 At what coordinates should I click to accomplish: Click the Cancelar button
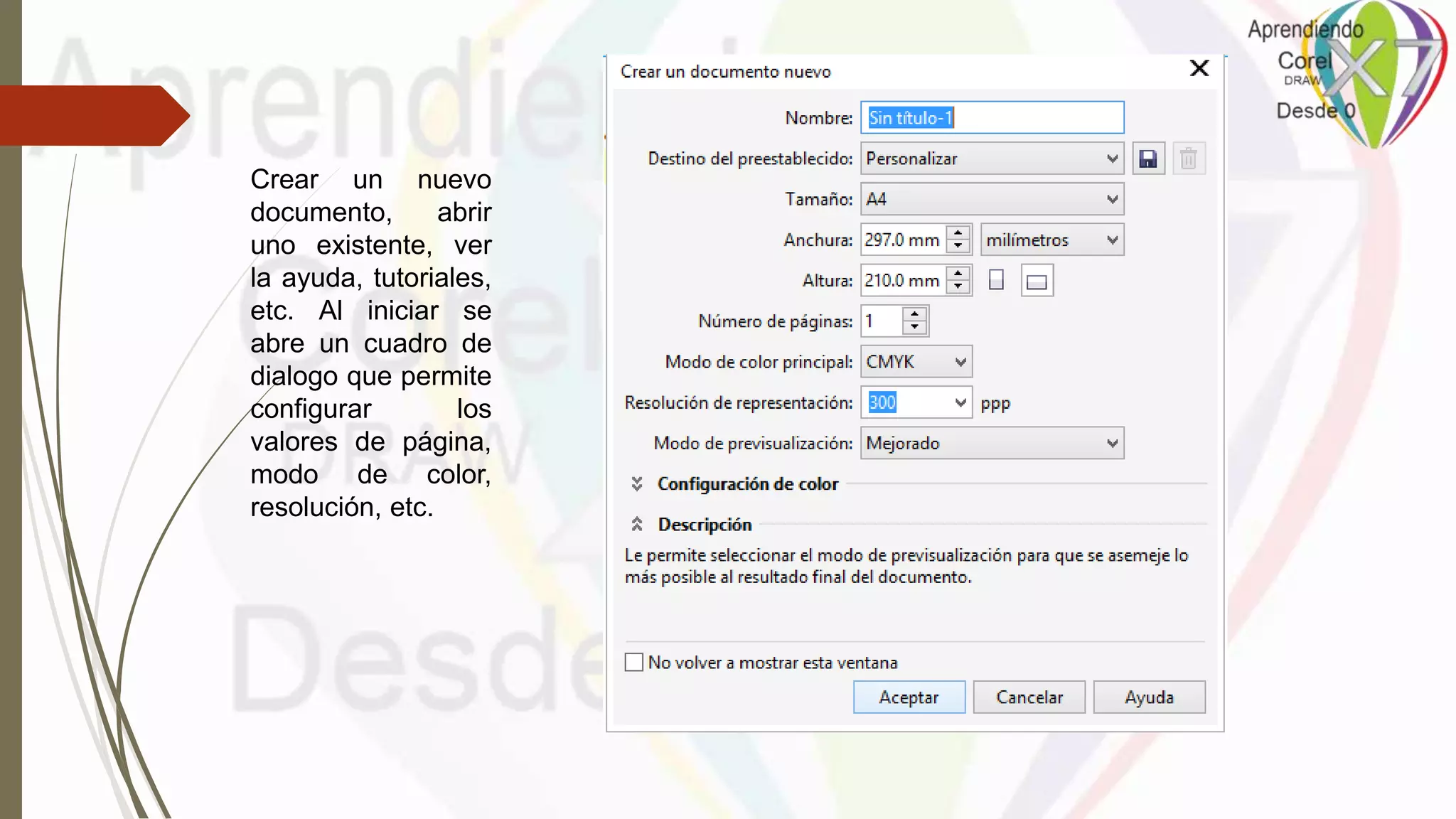click(1029, 697)
